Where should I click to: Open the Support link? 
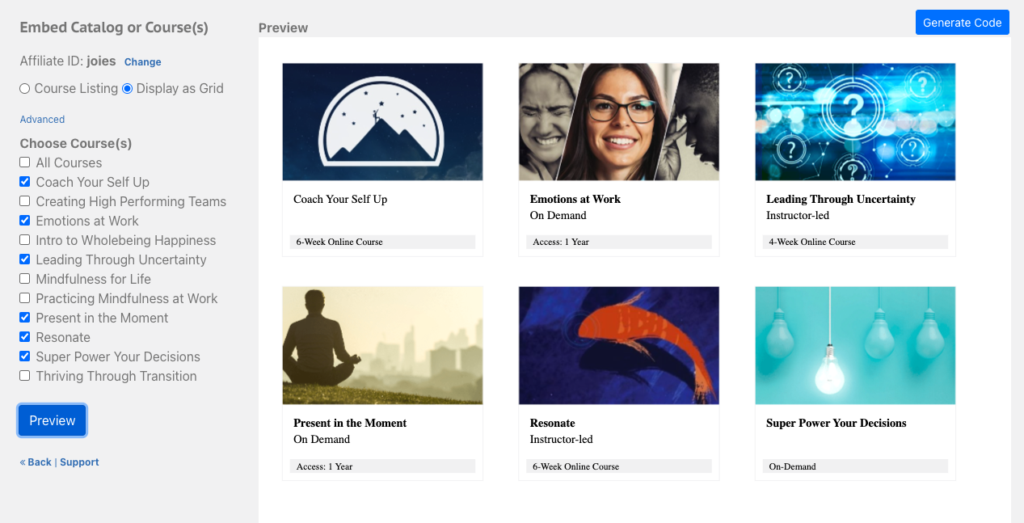[79, 462]
